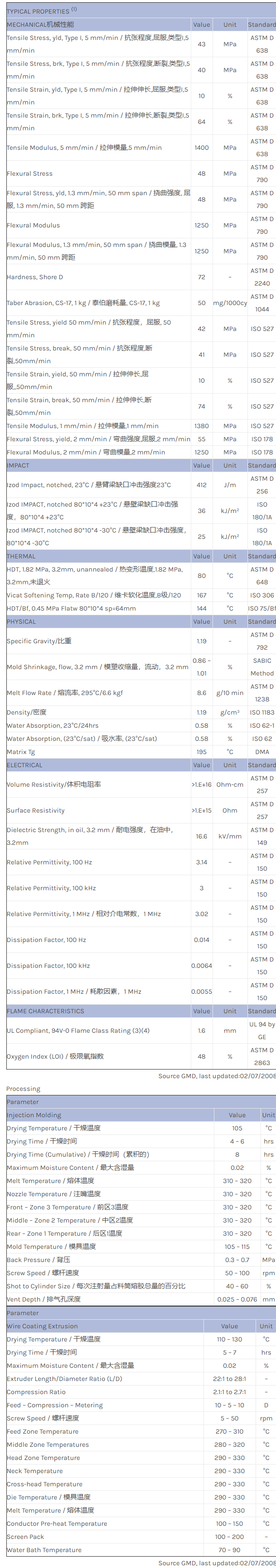Click the ELECTRICAL section header
Viewport: 276px width, 1568px height.
click(24, 764)
